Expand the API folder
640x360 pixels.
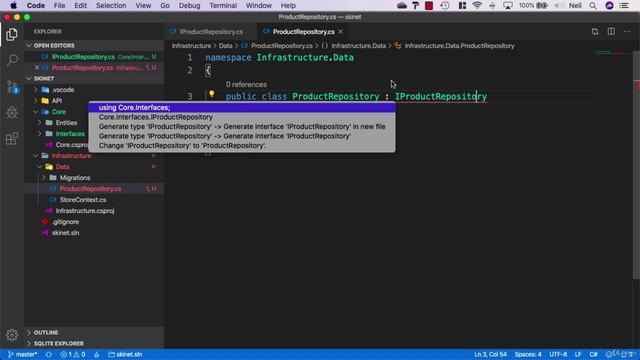pos(36,100)
